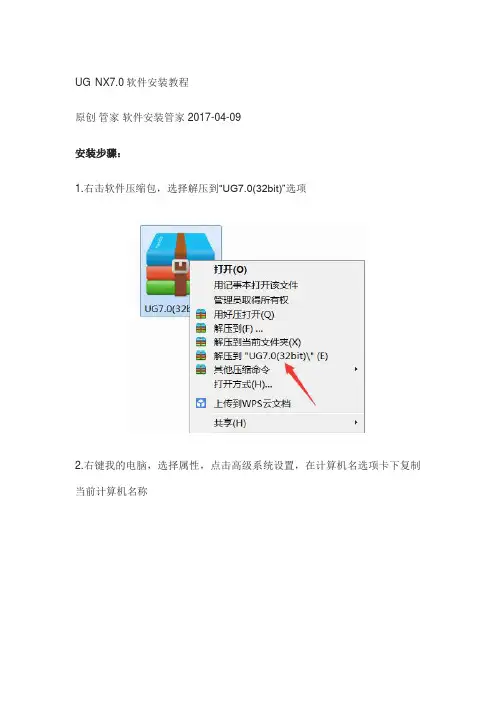Choose 解压到当前文件夹(X) option
The height and width of the screenshot is (702, 496).
tap(257, 342)
